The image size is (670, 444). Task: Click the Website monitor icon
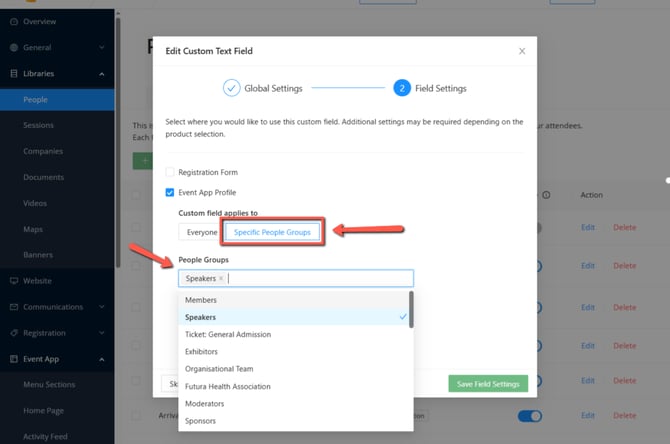(x=14, y=281)
